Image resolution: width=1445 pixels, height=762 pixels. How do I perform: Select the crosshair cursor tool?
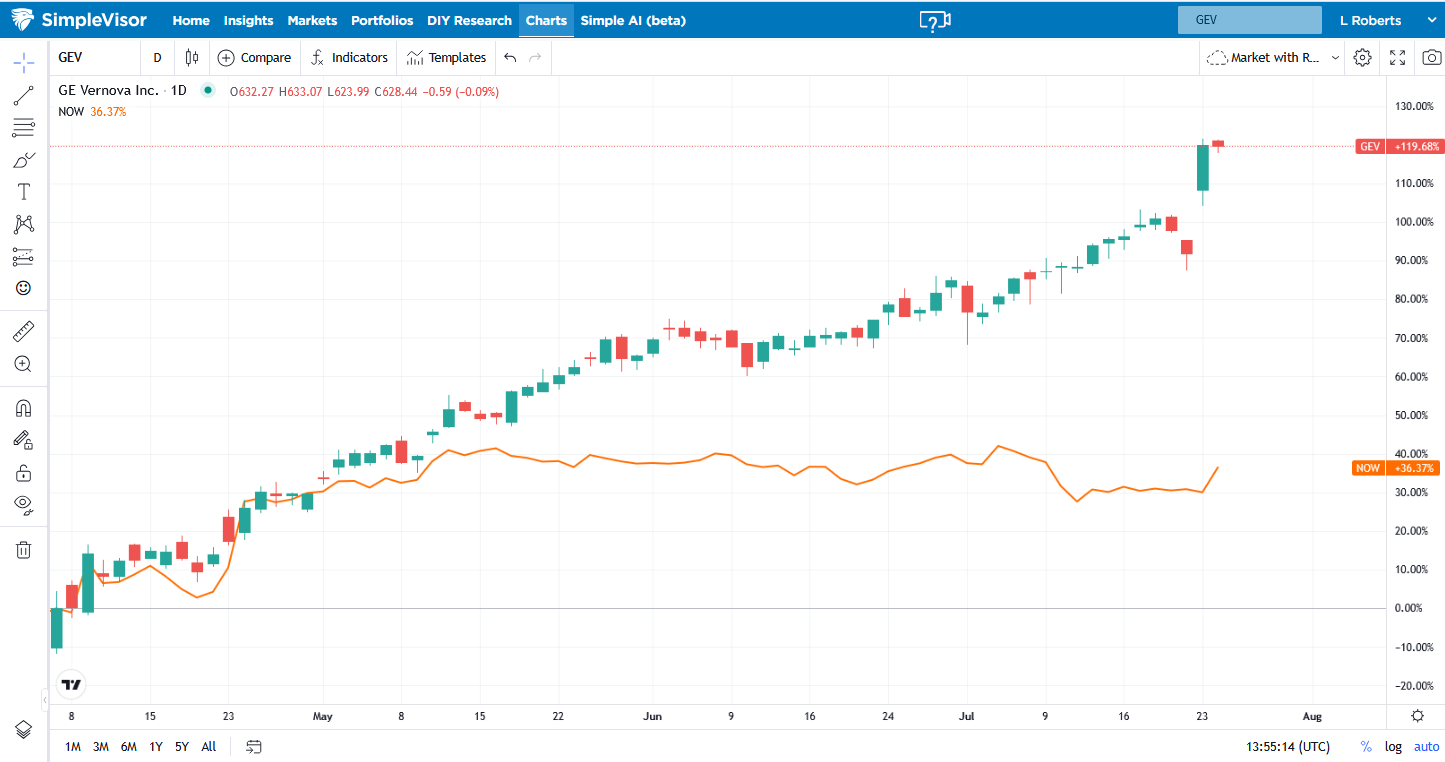coord(23,62)
